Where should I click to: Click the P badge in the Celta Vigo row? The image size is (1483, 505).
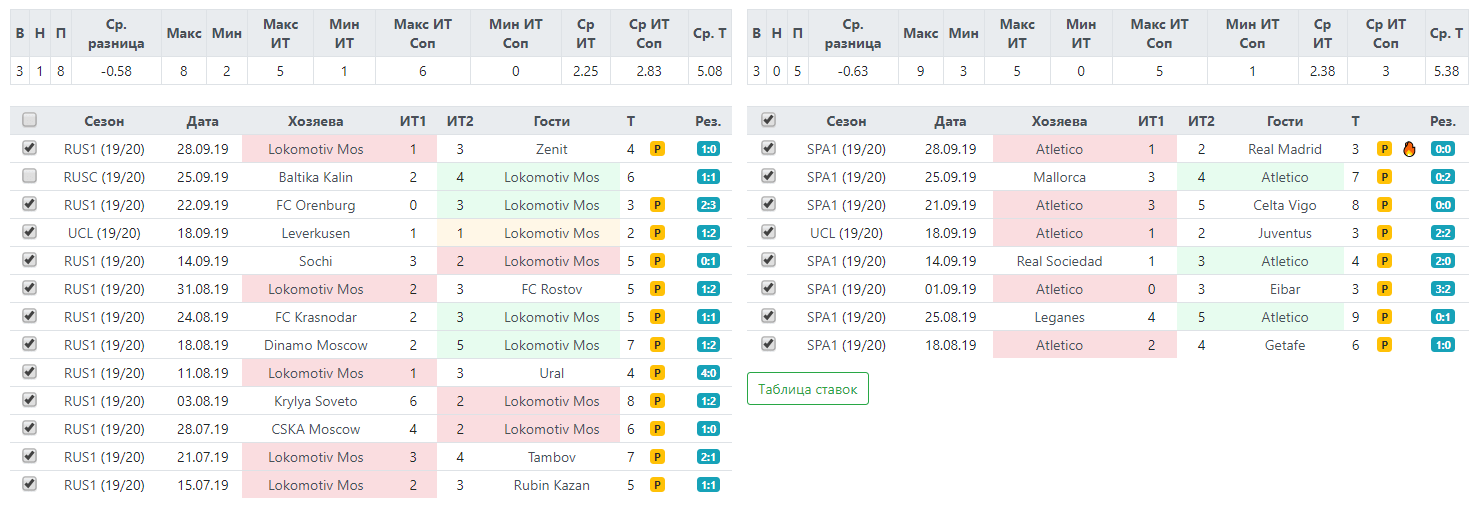pyautogui.click(x=1384, y=205)
